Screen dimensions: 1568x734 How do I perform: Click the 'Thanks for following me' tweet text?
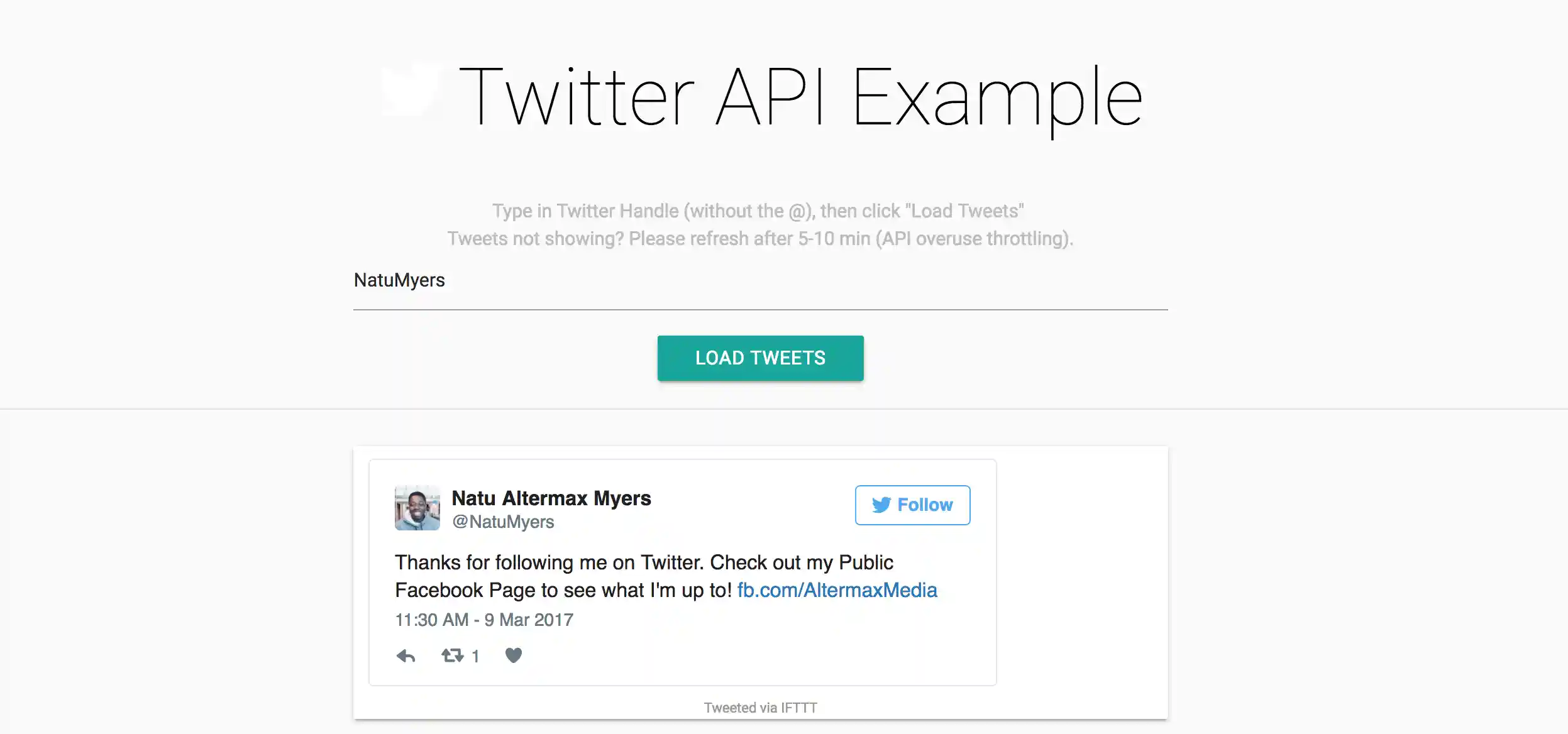pyautogui.click(x=643, y=563)
